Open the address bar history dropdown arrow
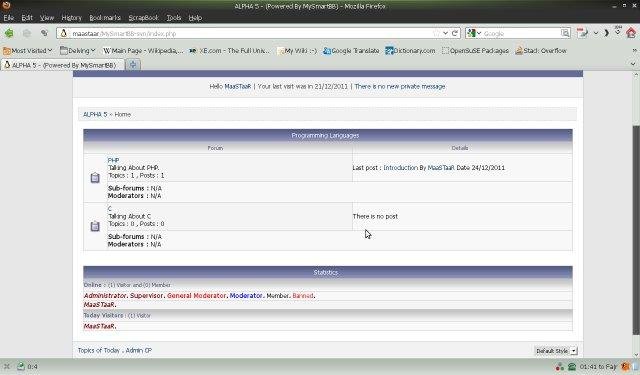The image size is (640, 375). click(445, 33)
